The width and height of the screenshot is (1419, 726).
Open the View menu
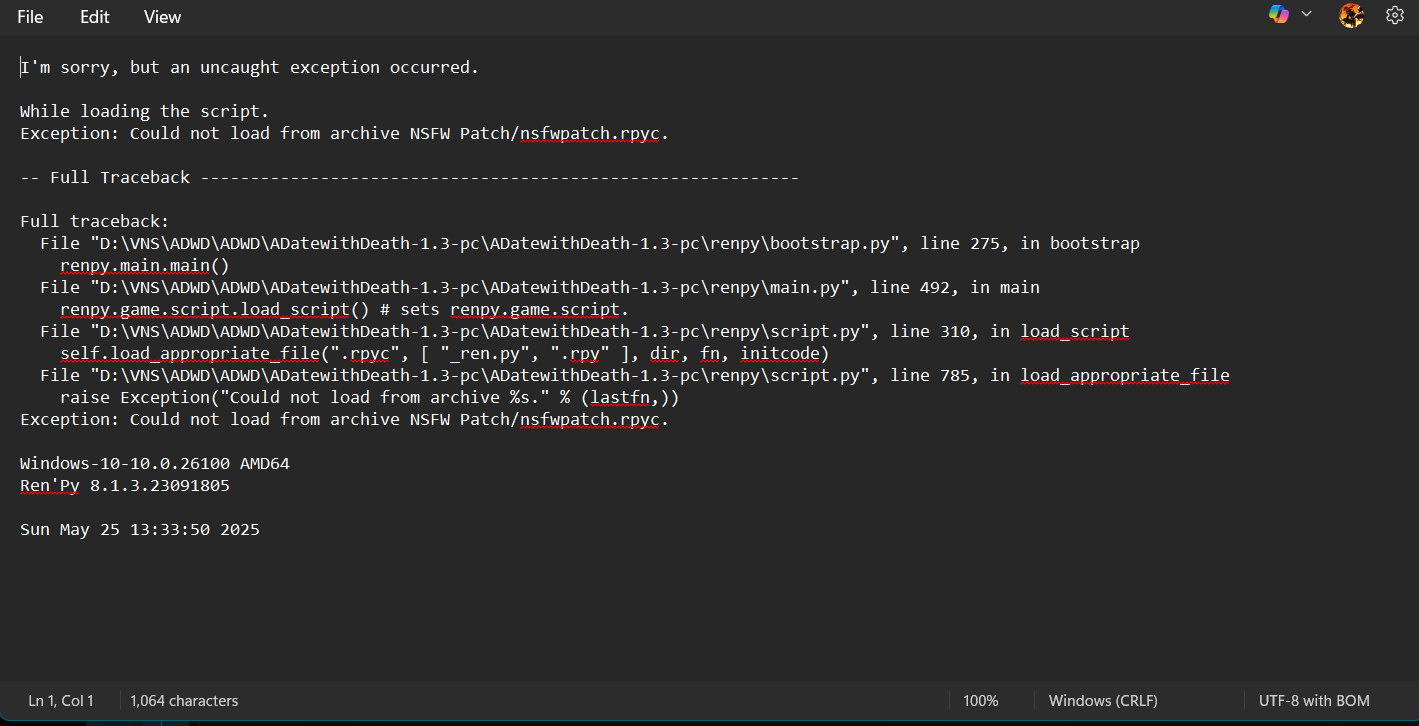[x=162, y=17]
